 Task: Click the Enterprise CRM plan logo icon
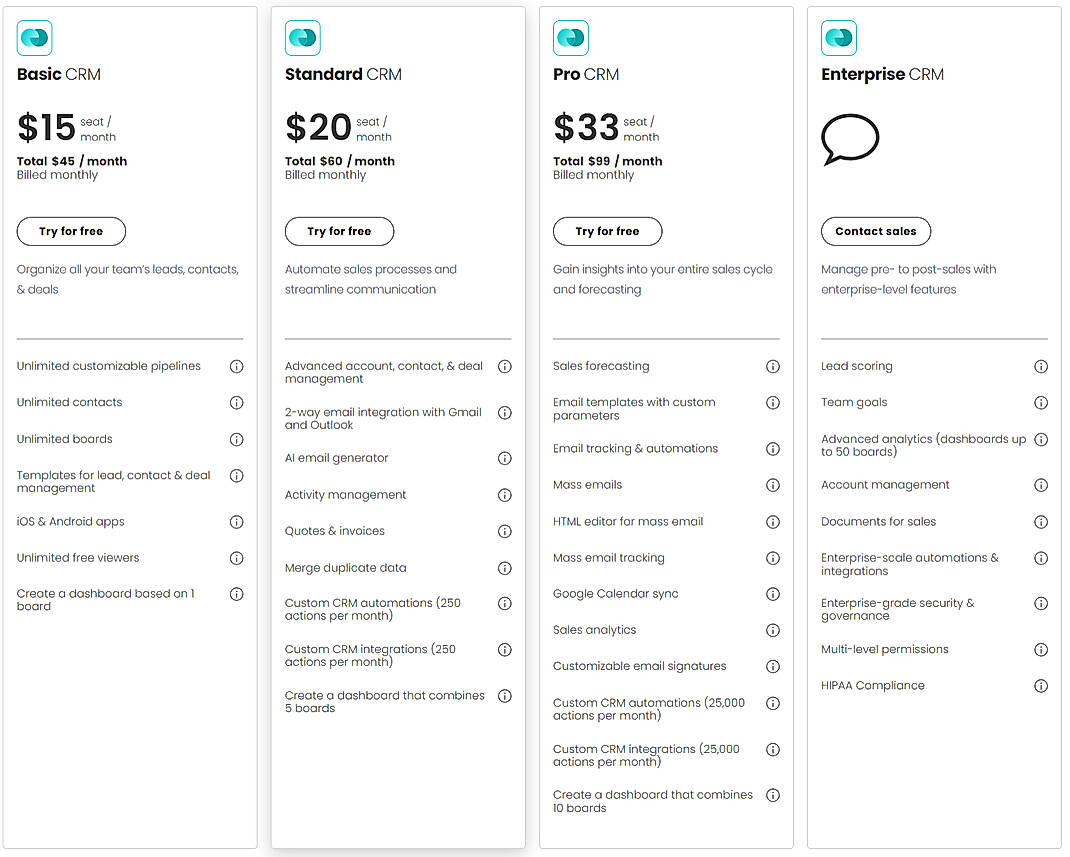point(838,37)
